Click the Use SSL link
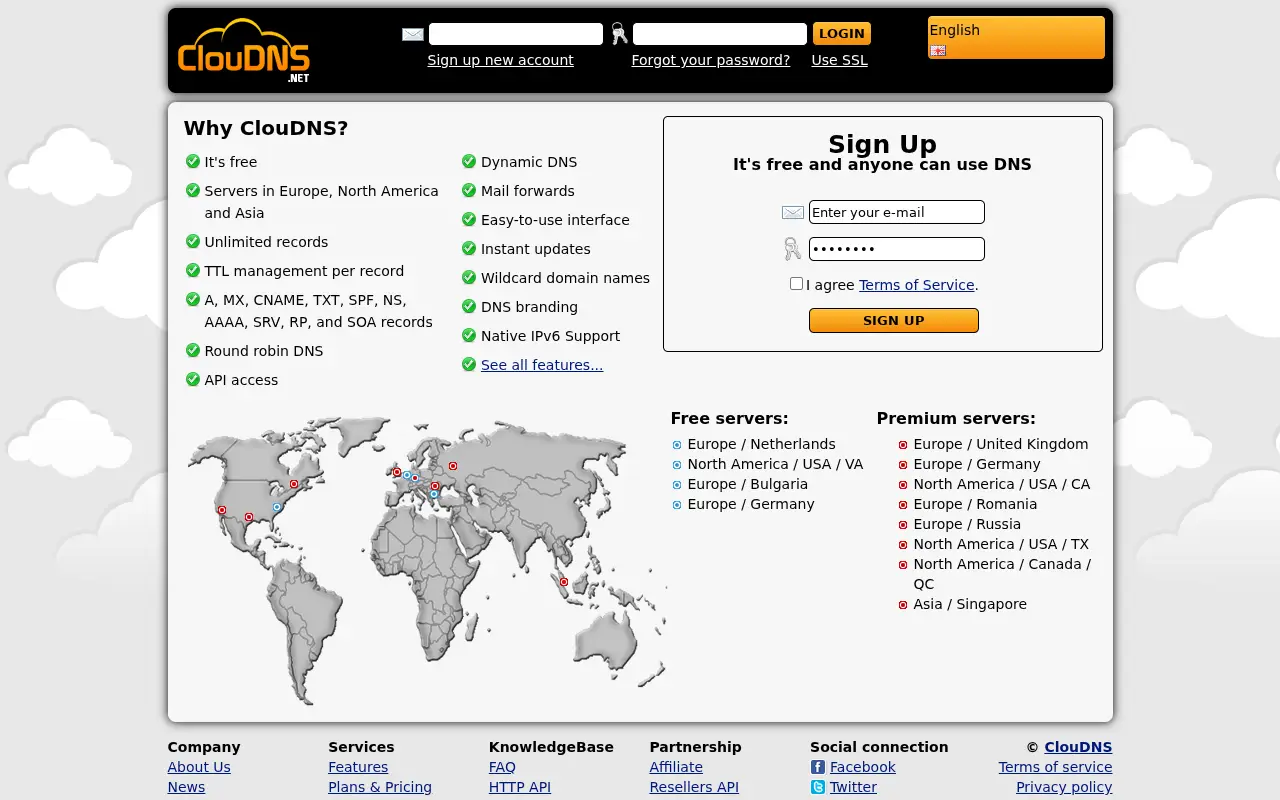The width and height of the screenshot is (1280, 800). pyautogui.click(x=839, y=60)
